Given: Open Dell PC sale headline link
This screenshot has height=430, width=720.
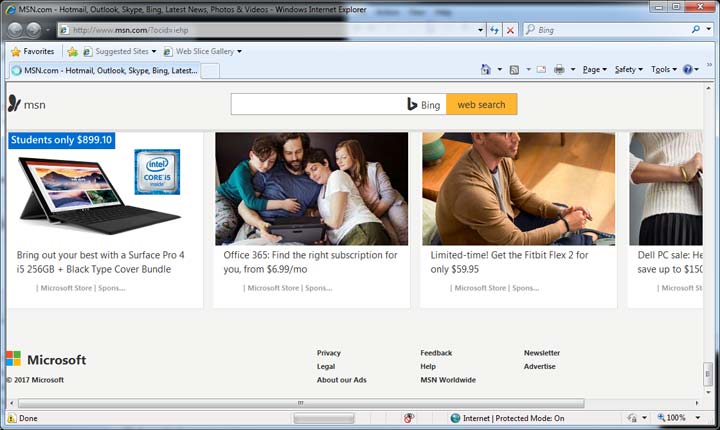Looking at the screenshot, I should [x=670, y=262].
